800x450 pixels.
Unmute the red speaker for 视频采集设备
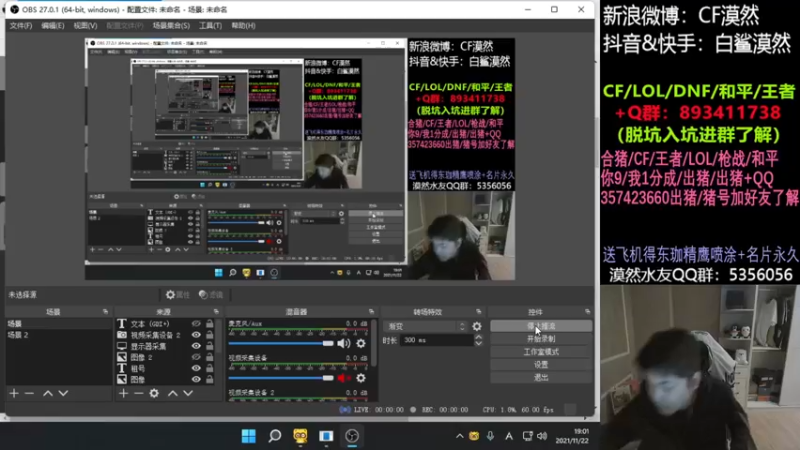344,378
